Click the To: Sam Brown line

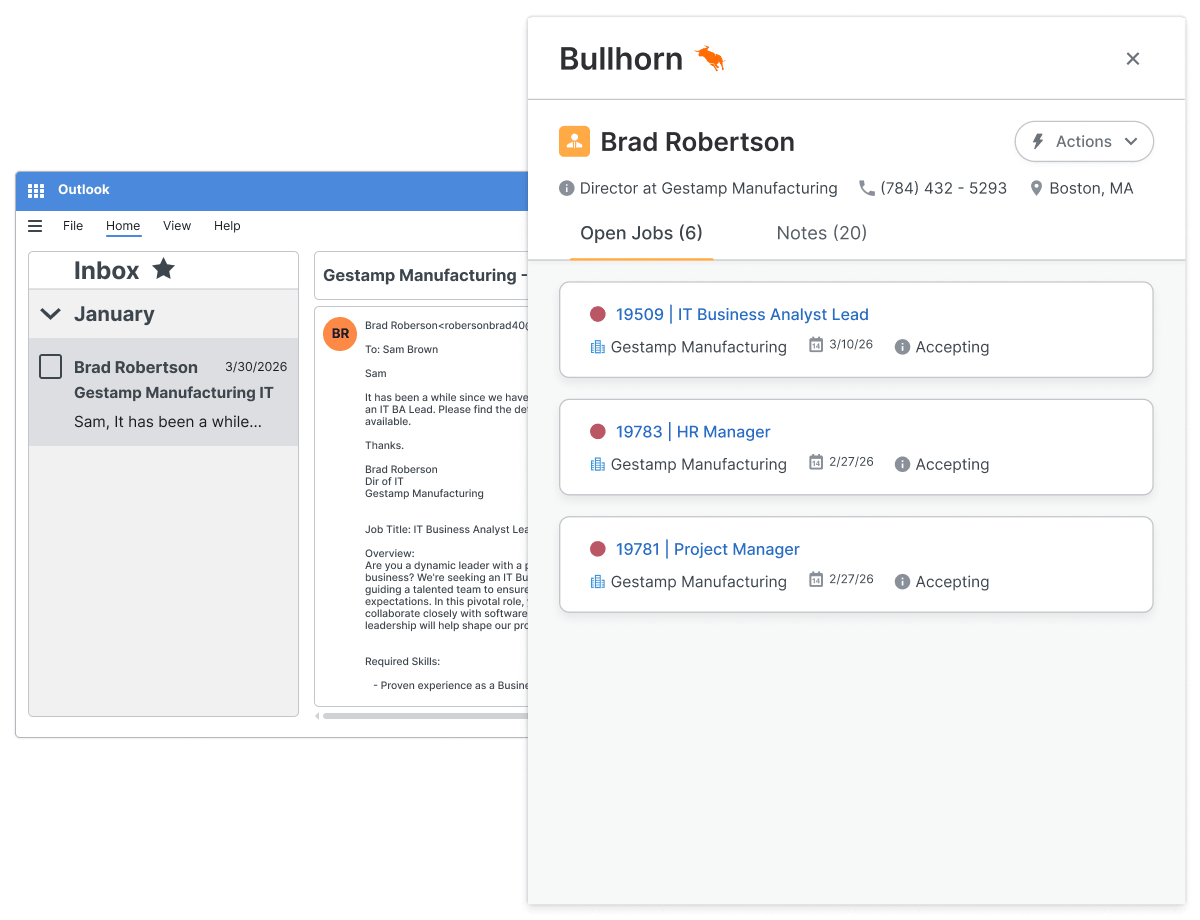click(x=401, y=349)
